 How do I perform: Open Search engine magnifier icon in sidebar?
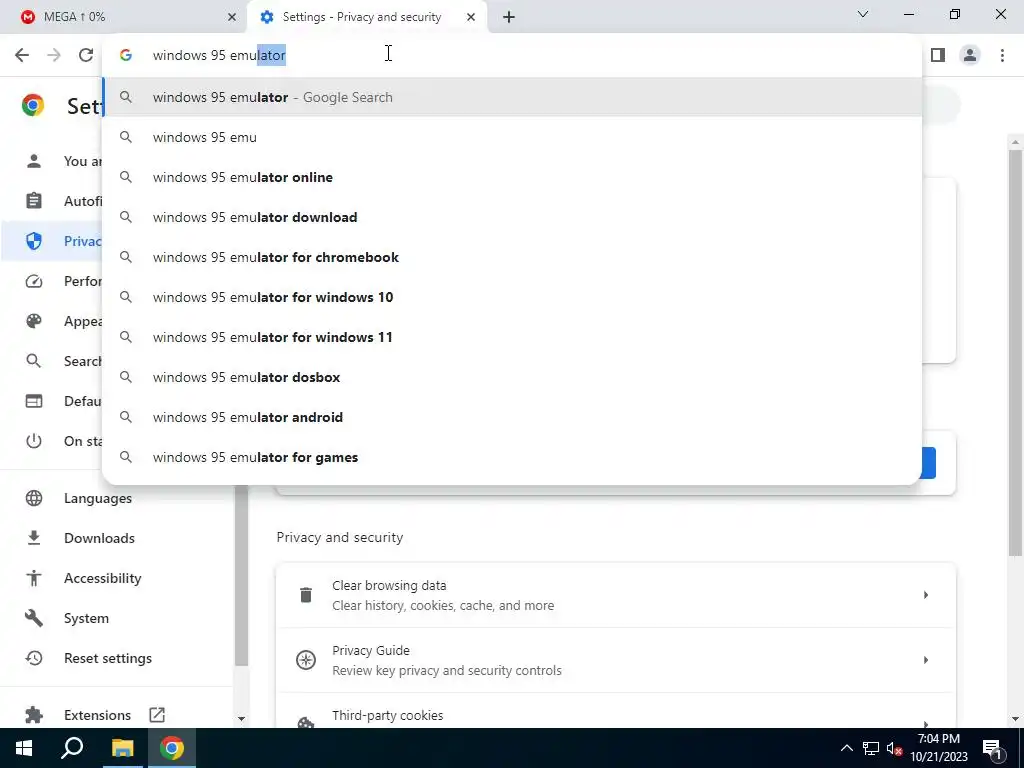(x=34, y=361)
